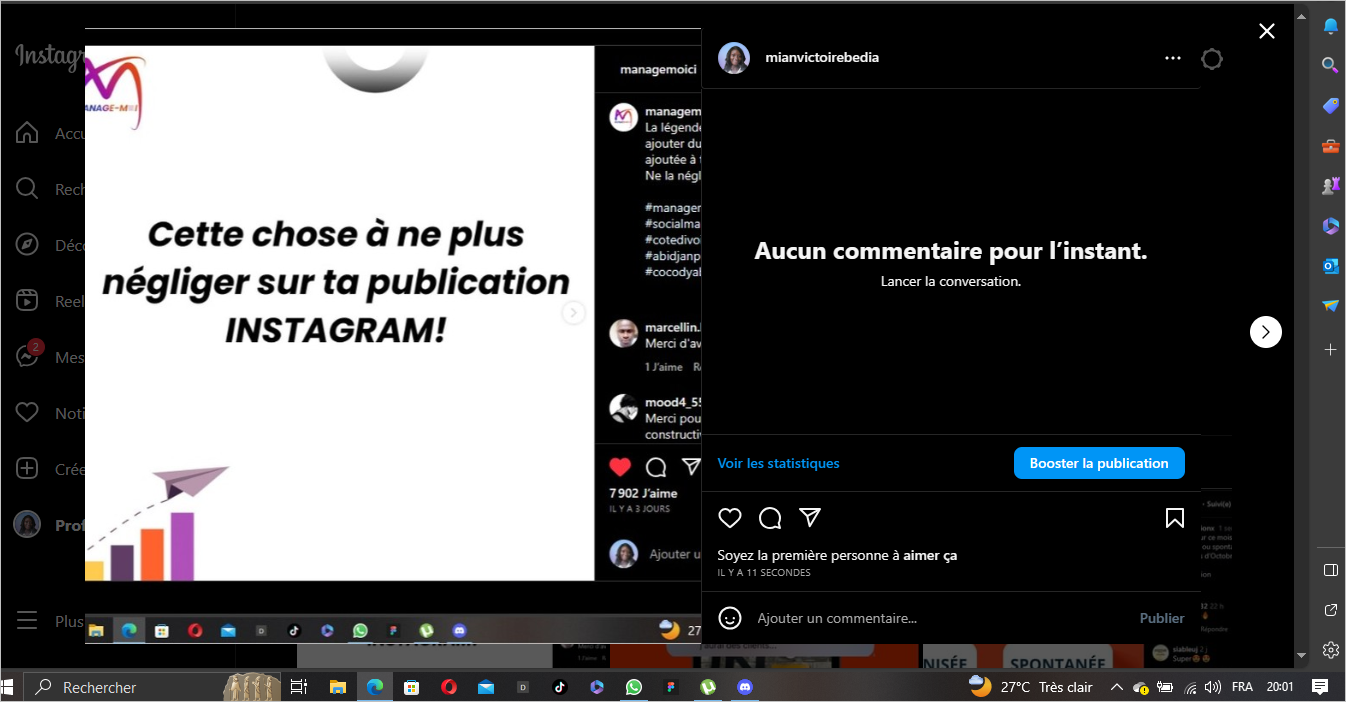Share the post via paper plane icon
Image resolution: width=1346 pixels, height=702 pixels.
810,517
